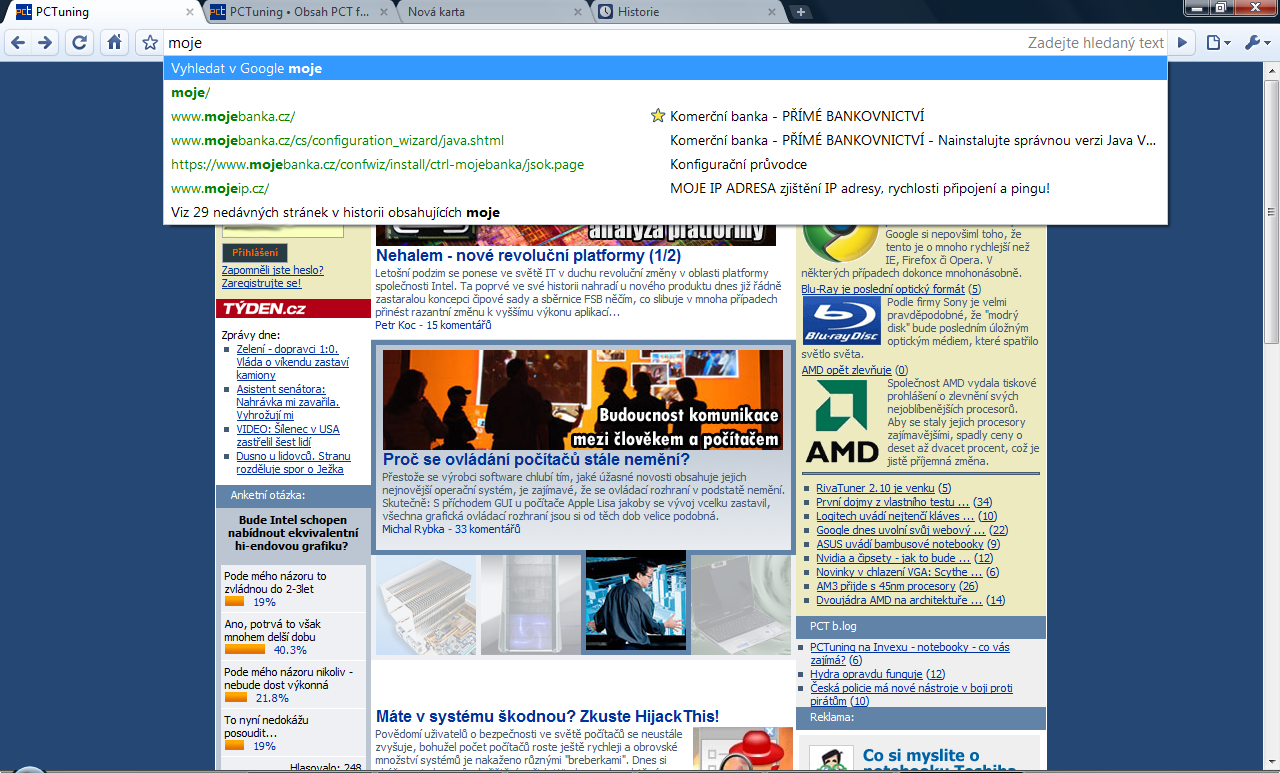Open 'Dvoujádra AMD na architektuře' link
Screen dimensions: 1280x773
pyautogui.click(x=899, y=600)
